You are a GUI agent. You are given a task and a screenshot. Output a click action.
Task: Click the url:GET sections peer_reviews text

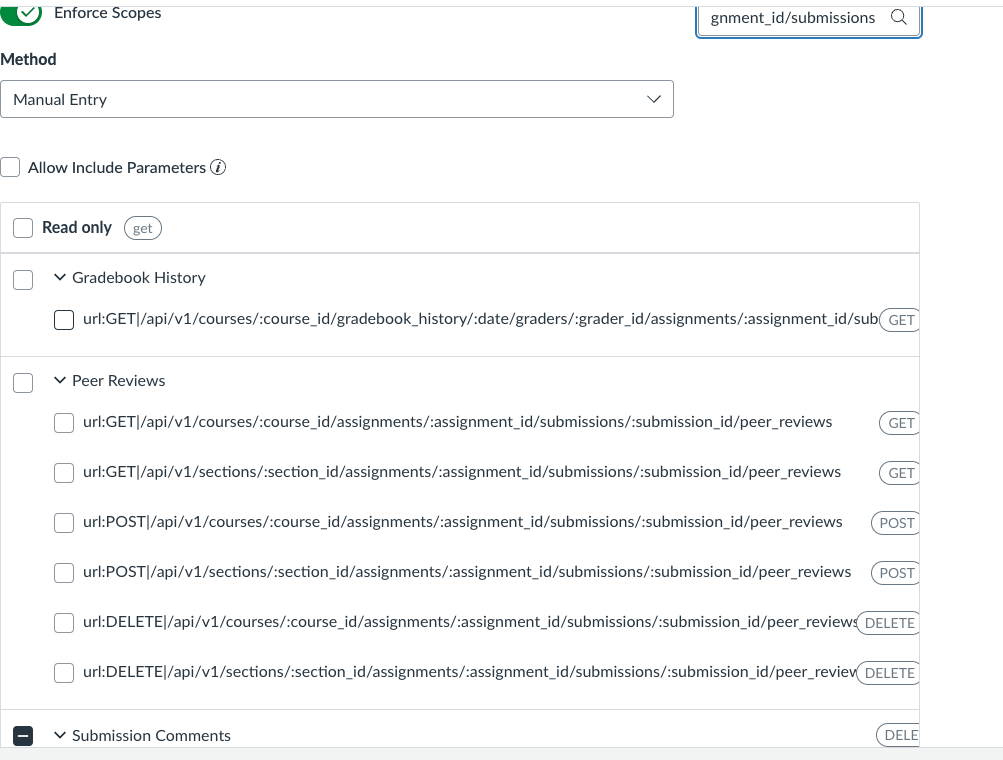[462, 471]
